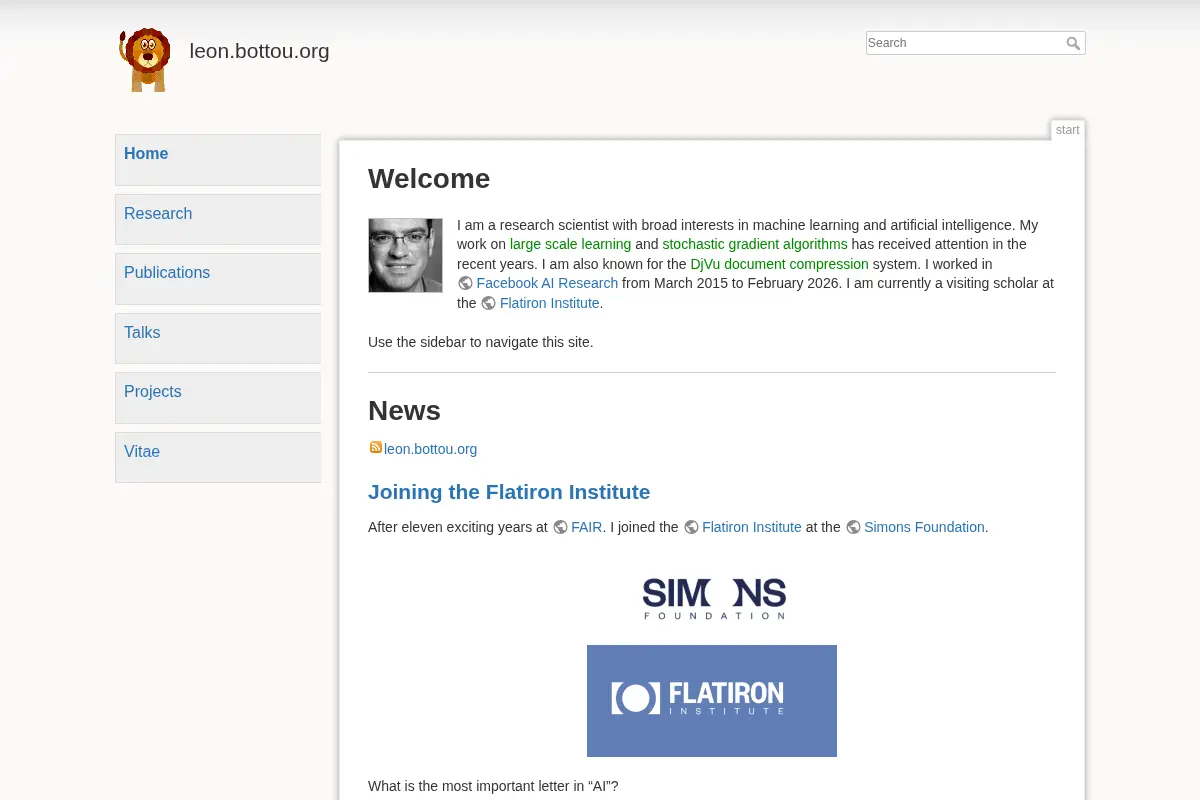The image size is (1200, 800).
Task: Open the Research sidebar item
Action: [x=218, y=219]
